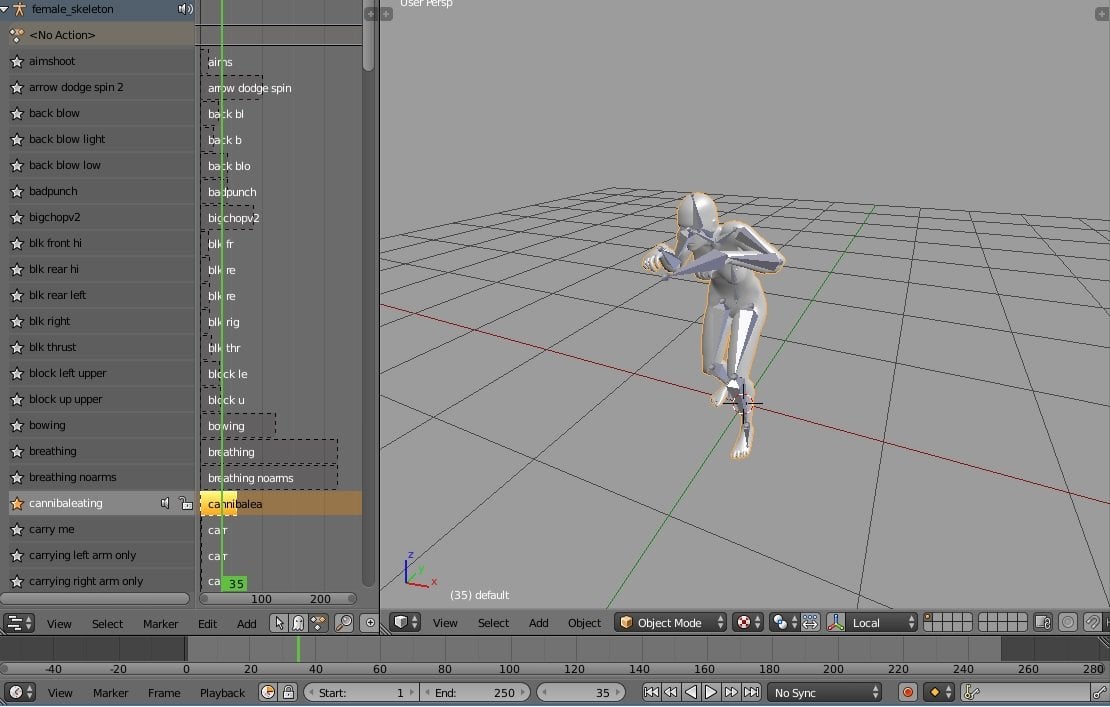Click the NLA auto-snap target icon
Image resolution: width=1110 pixels, height=707 pixels.
370,623
